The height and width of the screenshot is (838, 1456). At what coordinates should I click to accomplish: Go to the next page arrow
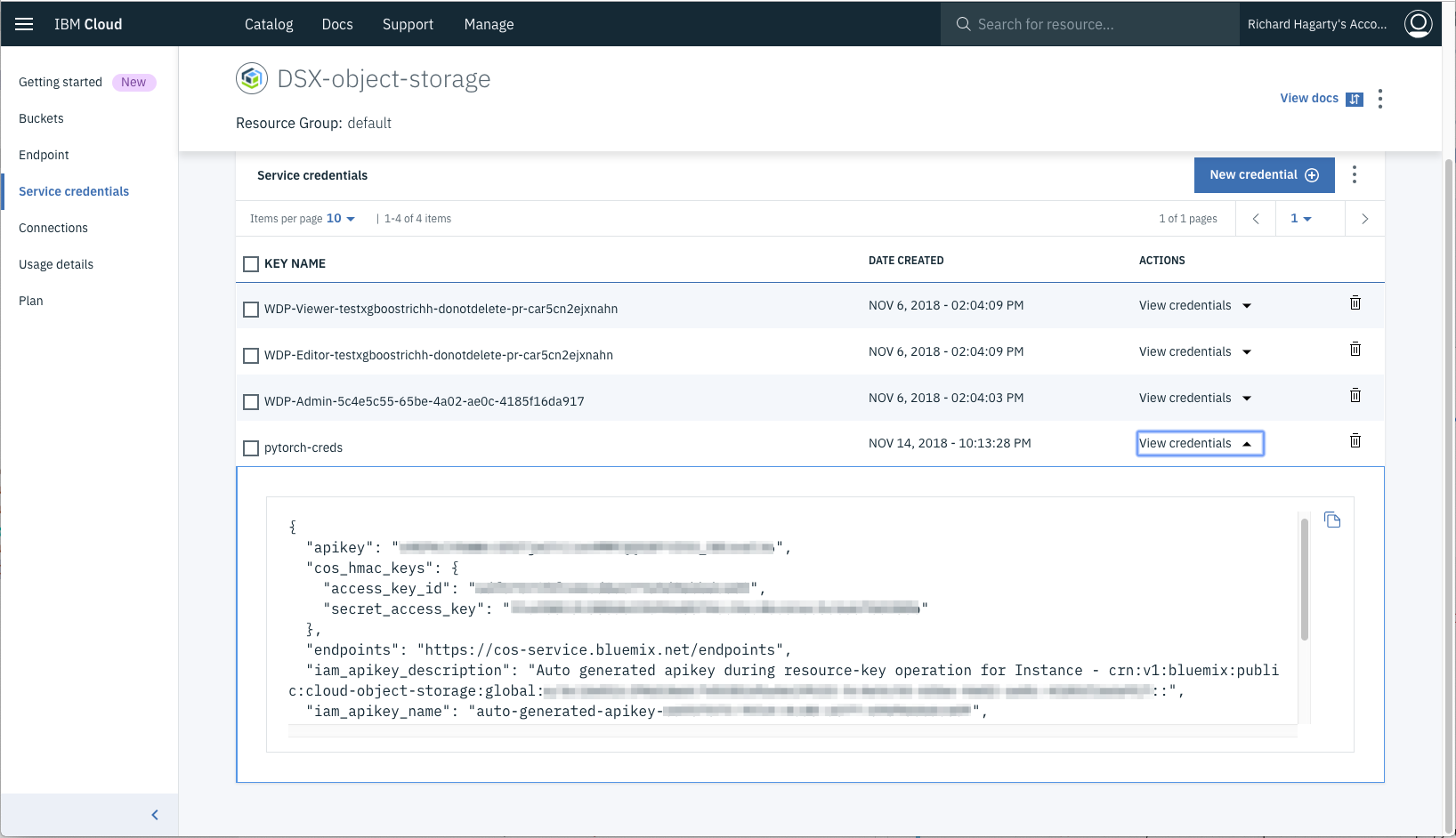point(1364,219)
